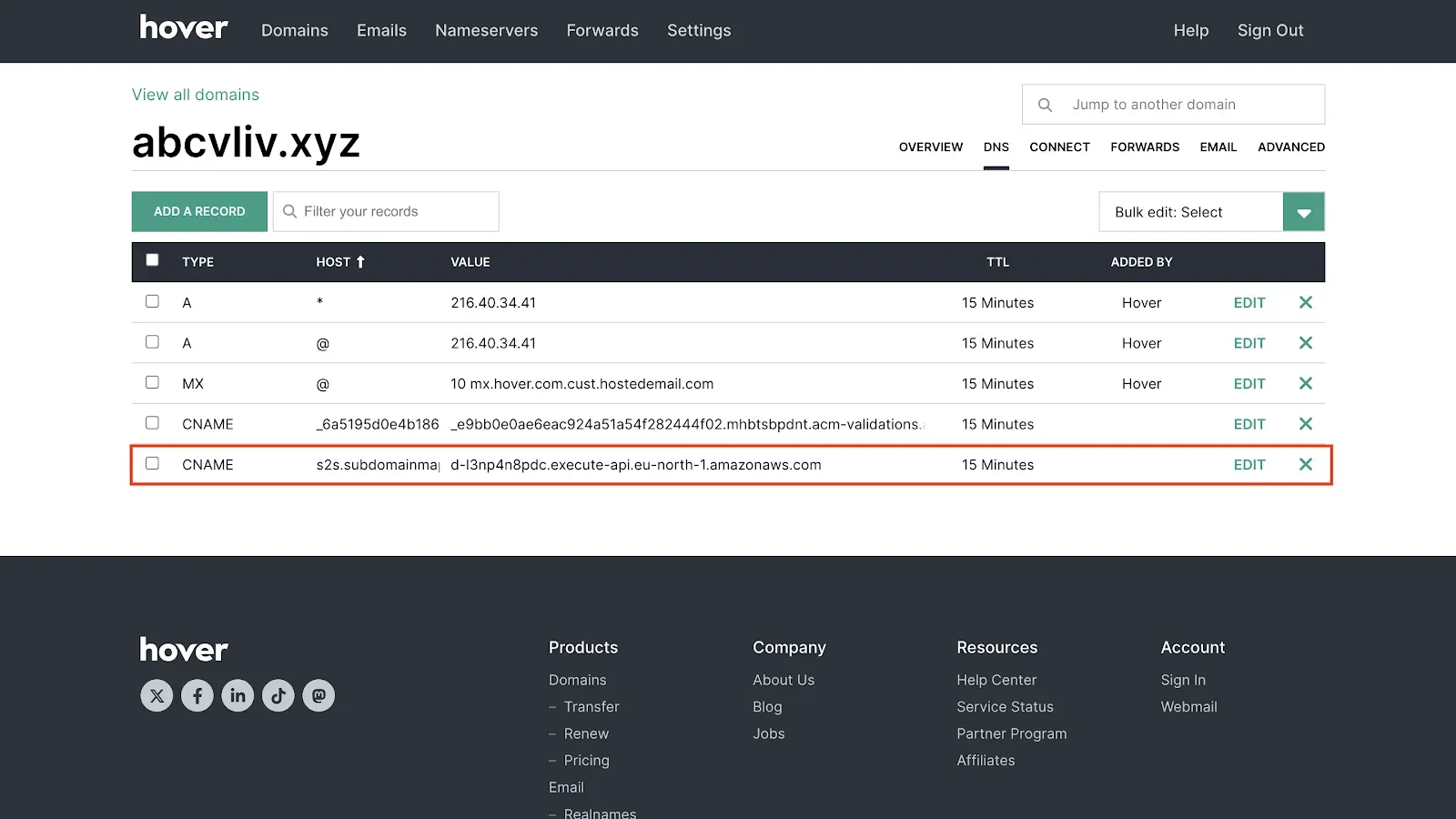This screenshot has height=819, width=1456.
Task: Open the footer Affiliates link
Action: pos(986,761)
